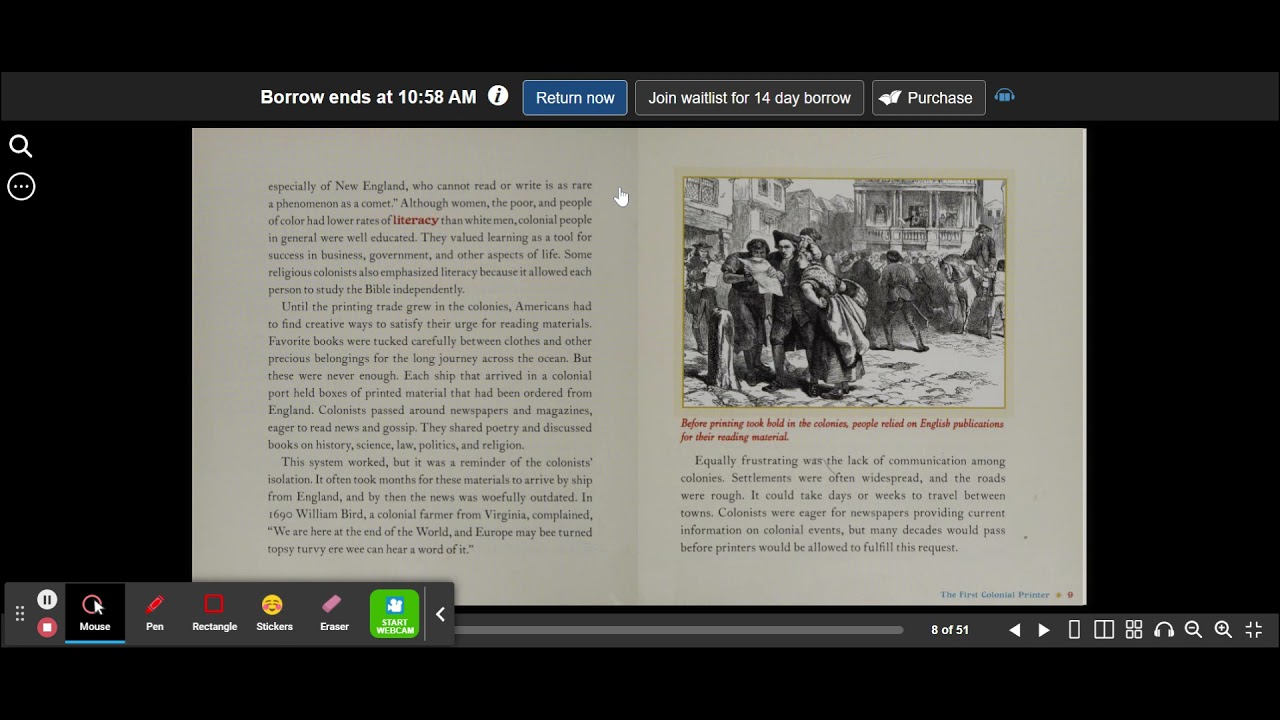Click the red word 'literacy' in the text
The image size is (1280, 720).
pos(416,220)
